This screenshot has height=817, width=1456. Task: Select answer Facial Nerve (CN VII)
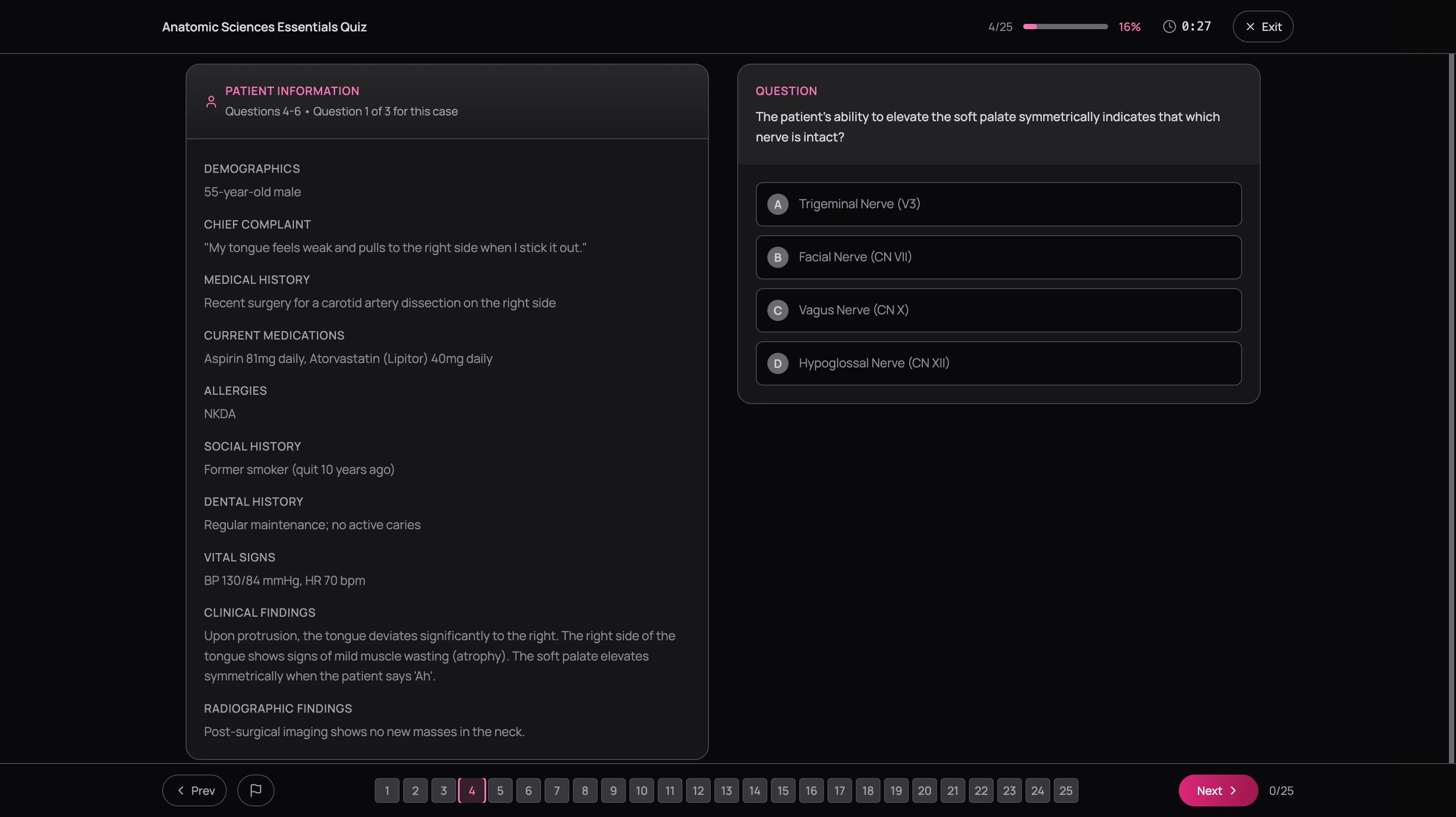998,257
